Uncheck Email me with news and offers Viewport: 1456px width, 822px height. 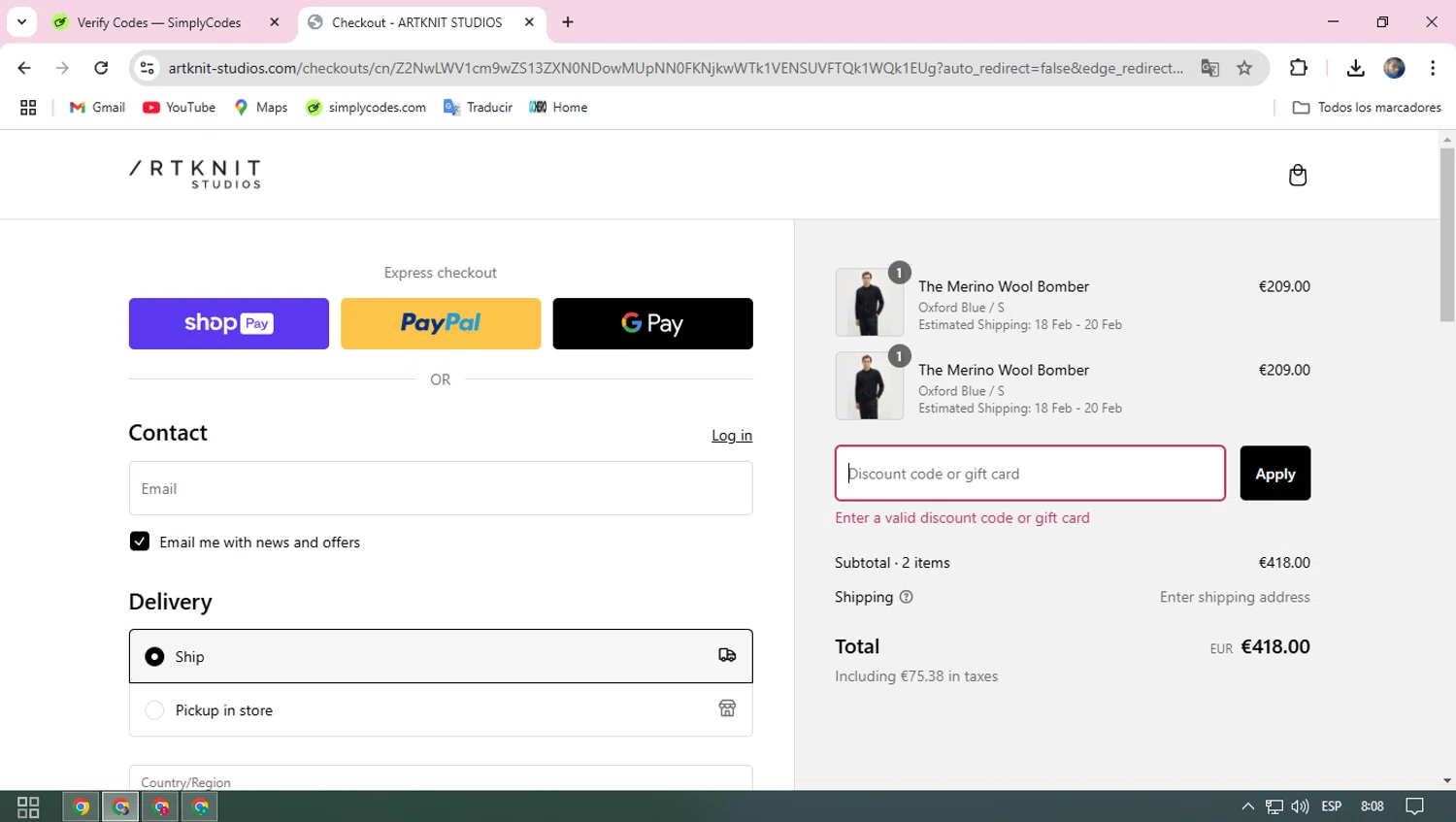[140, 542]
